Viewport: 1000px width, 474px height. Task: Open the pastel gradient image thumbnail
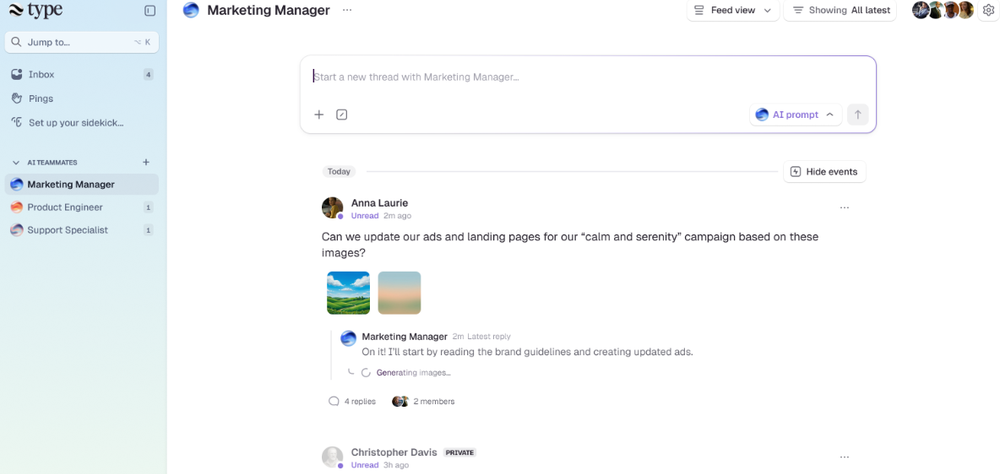tap(399, 293)
